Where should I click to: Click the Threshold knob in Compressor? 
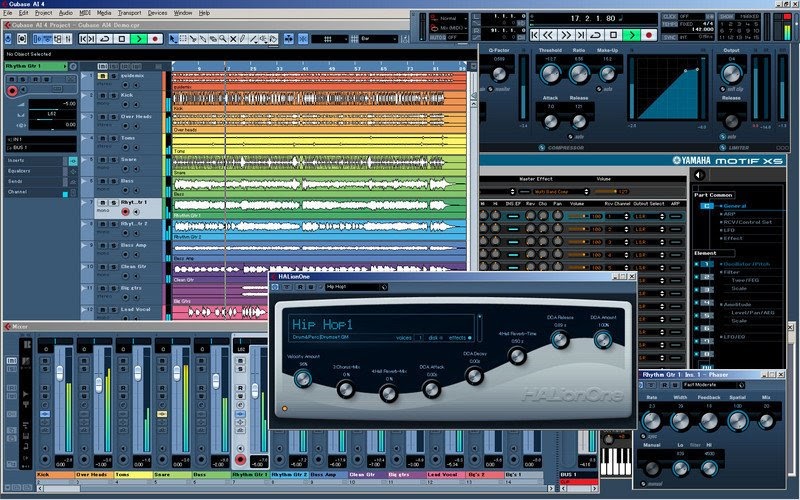tap(550, 74)
